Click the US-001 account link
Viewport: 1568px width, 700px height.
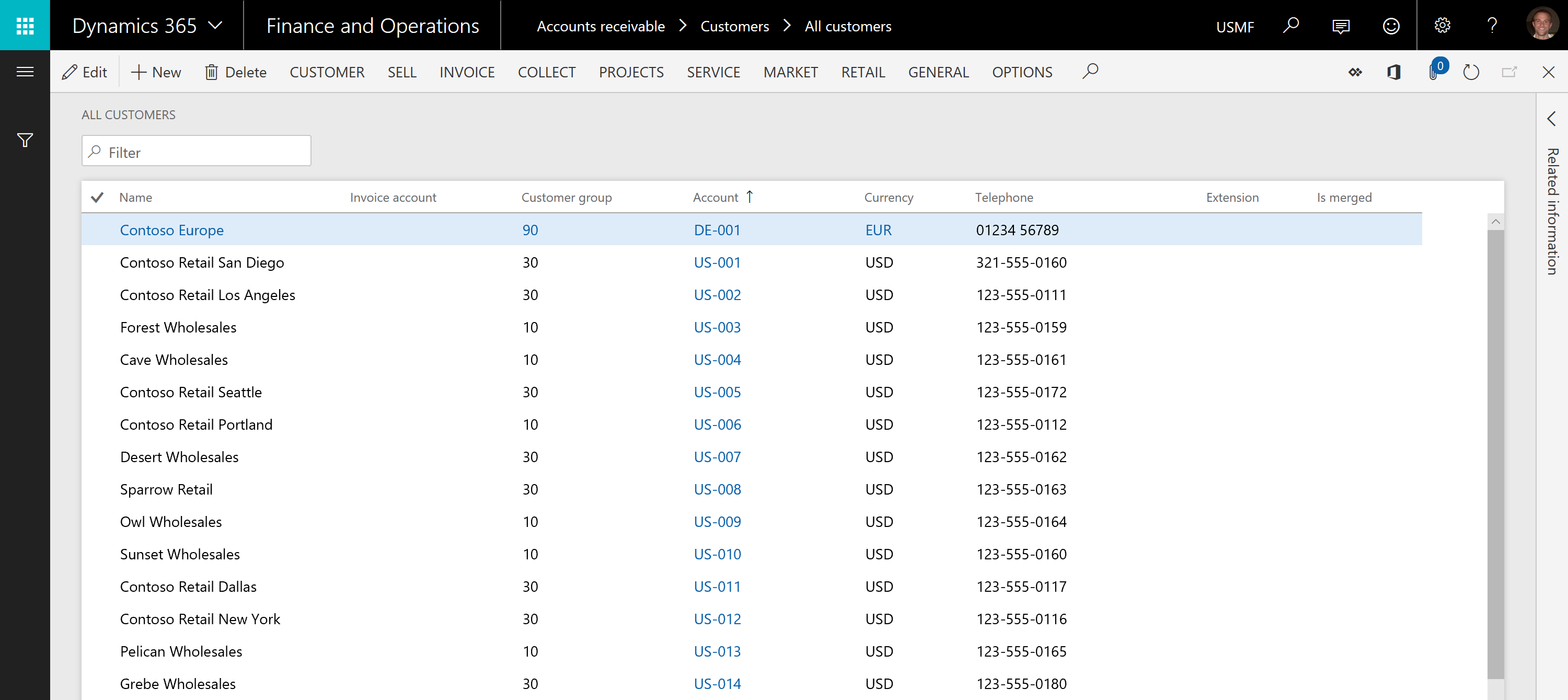pos(717,262)
